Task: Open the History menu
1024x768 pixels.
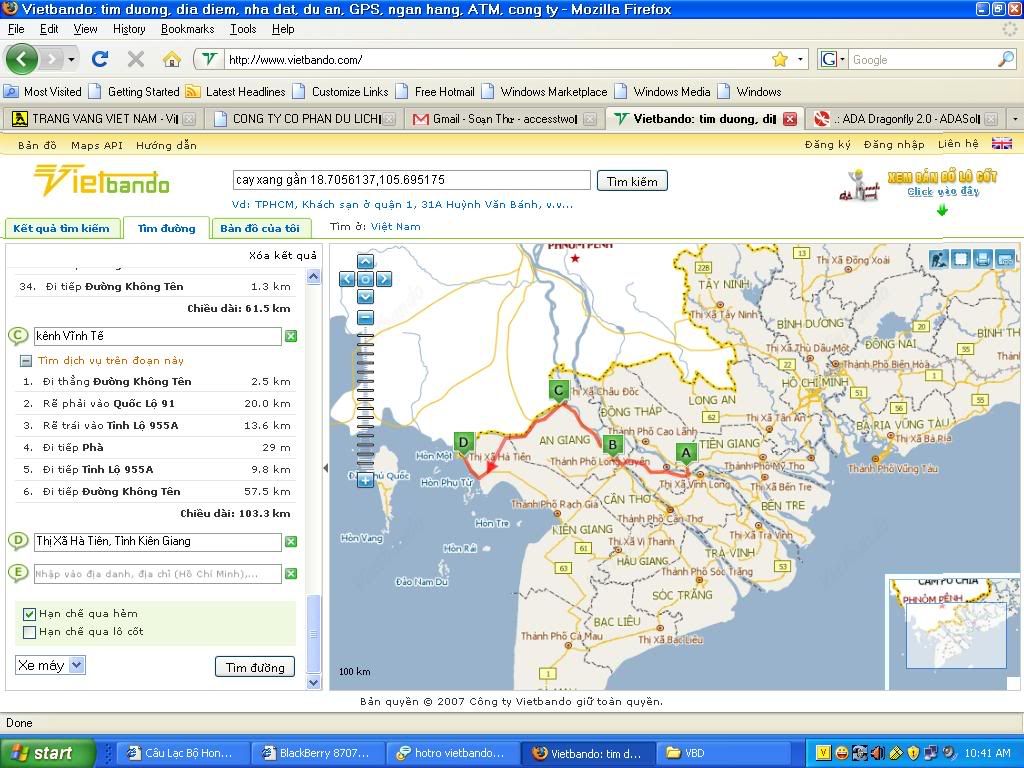Action: coord(129,29)
